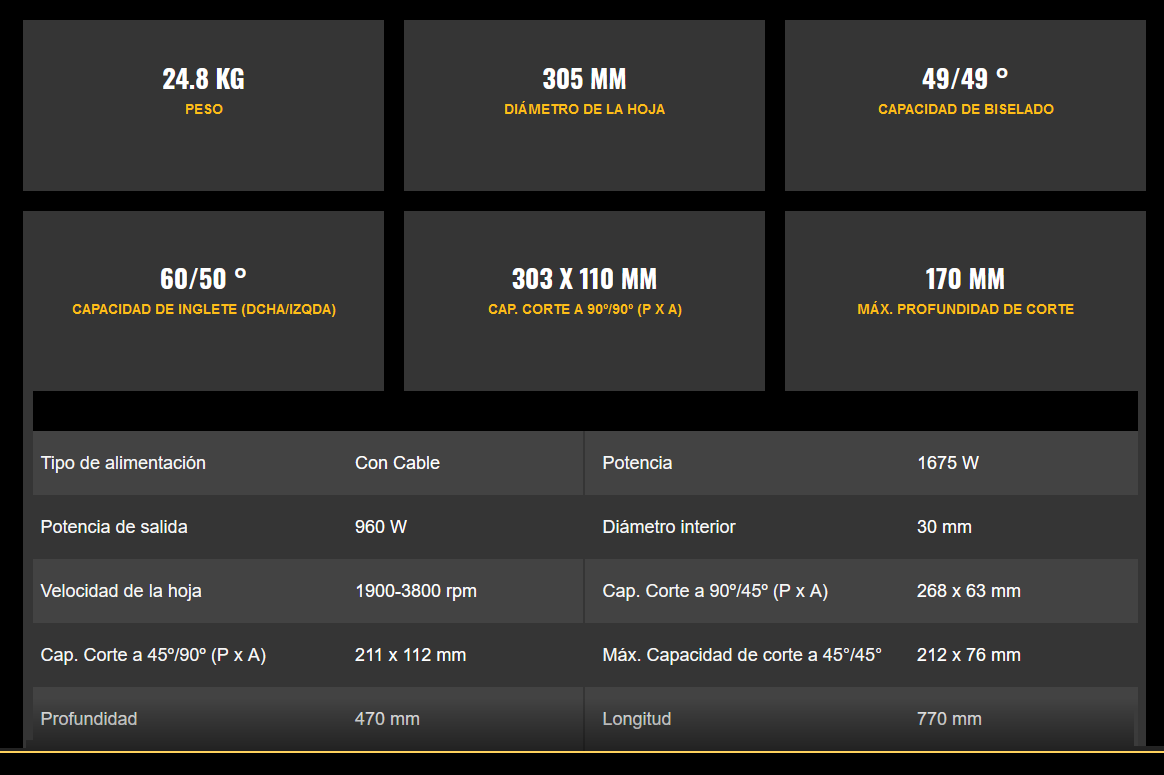The height and width of the screenshot is (775, 1164).
Task: Click the 49/49° bevel capacity card
Action: click(x=965, y=105)
